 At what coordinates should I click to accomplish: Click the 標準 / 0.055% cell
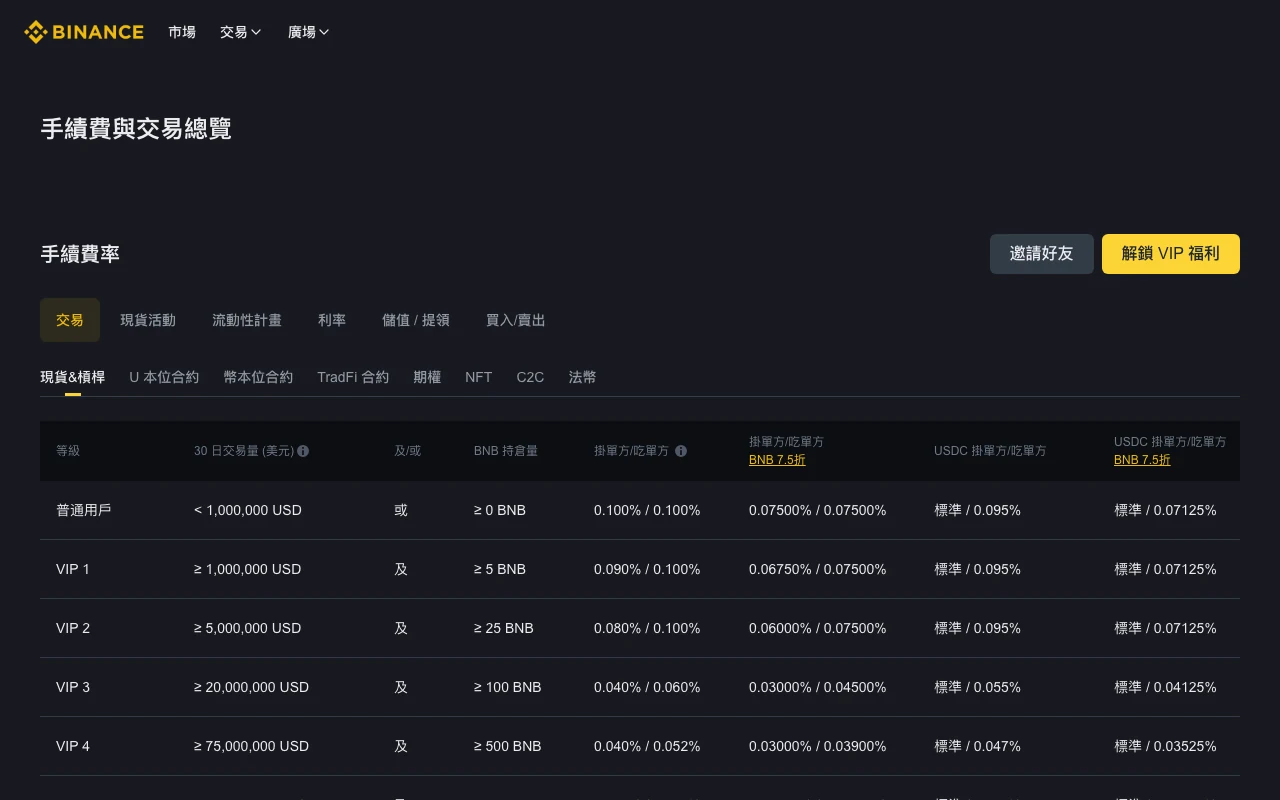coord(977,687)
